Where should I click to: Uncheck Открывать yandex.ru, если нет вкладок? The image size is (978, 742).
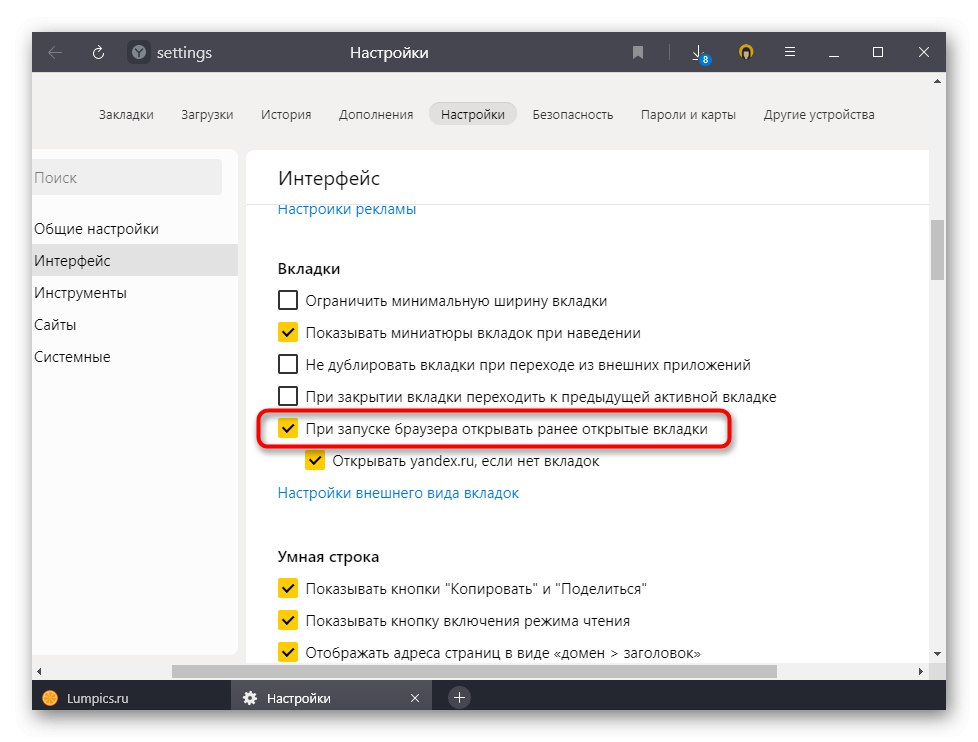(316, 460)
